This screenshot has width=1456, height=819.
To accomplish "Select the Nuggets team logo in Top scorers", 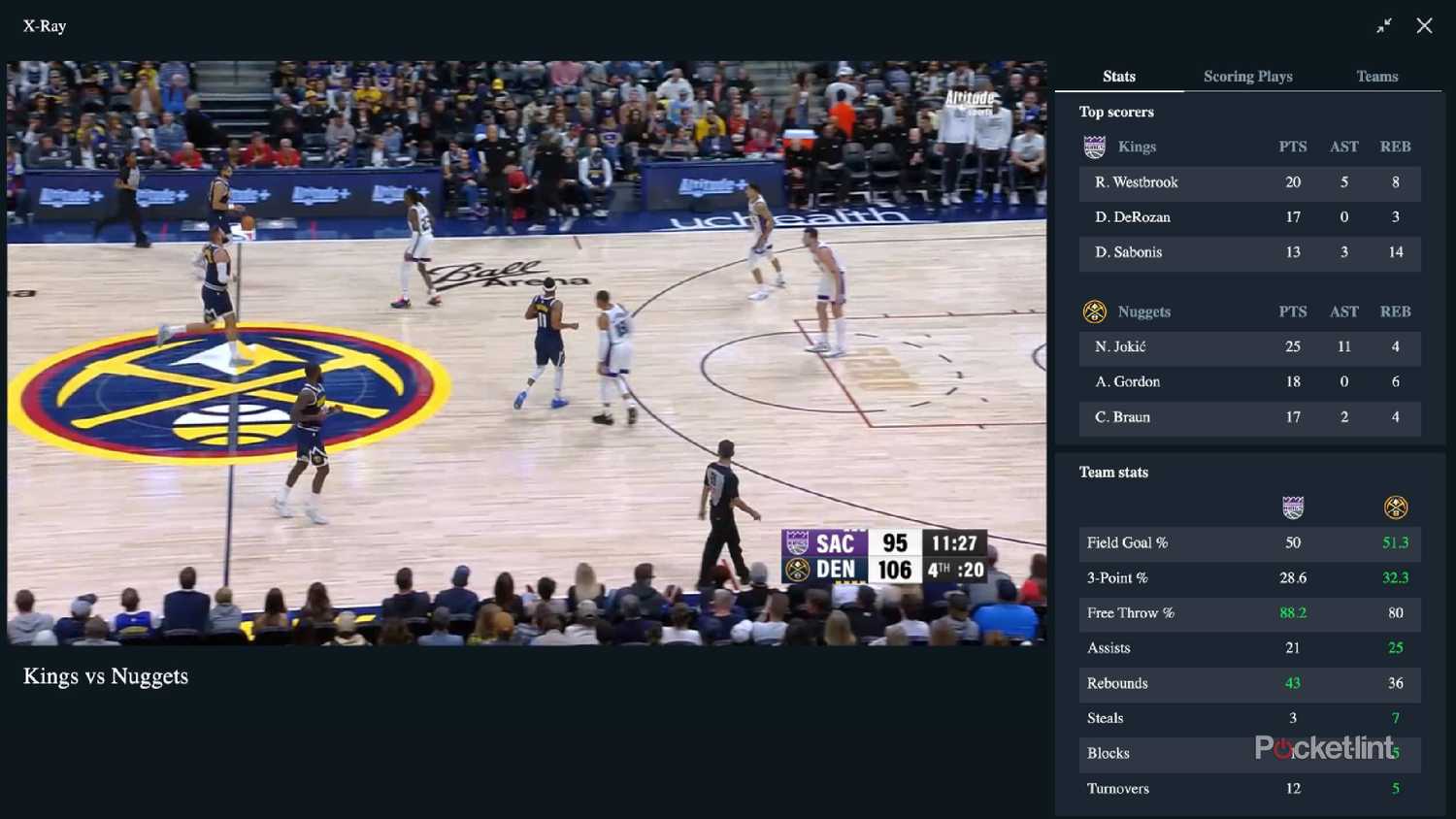I will tap(1095, 311).
